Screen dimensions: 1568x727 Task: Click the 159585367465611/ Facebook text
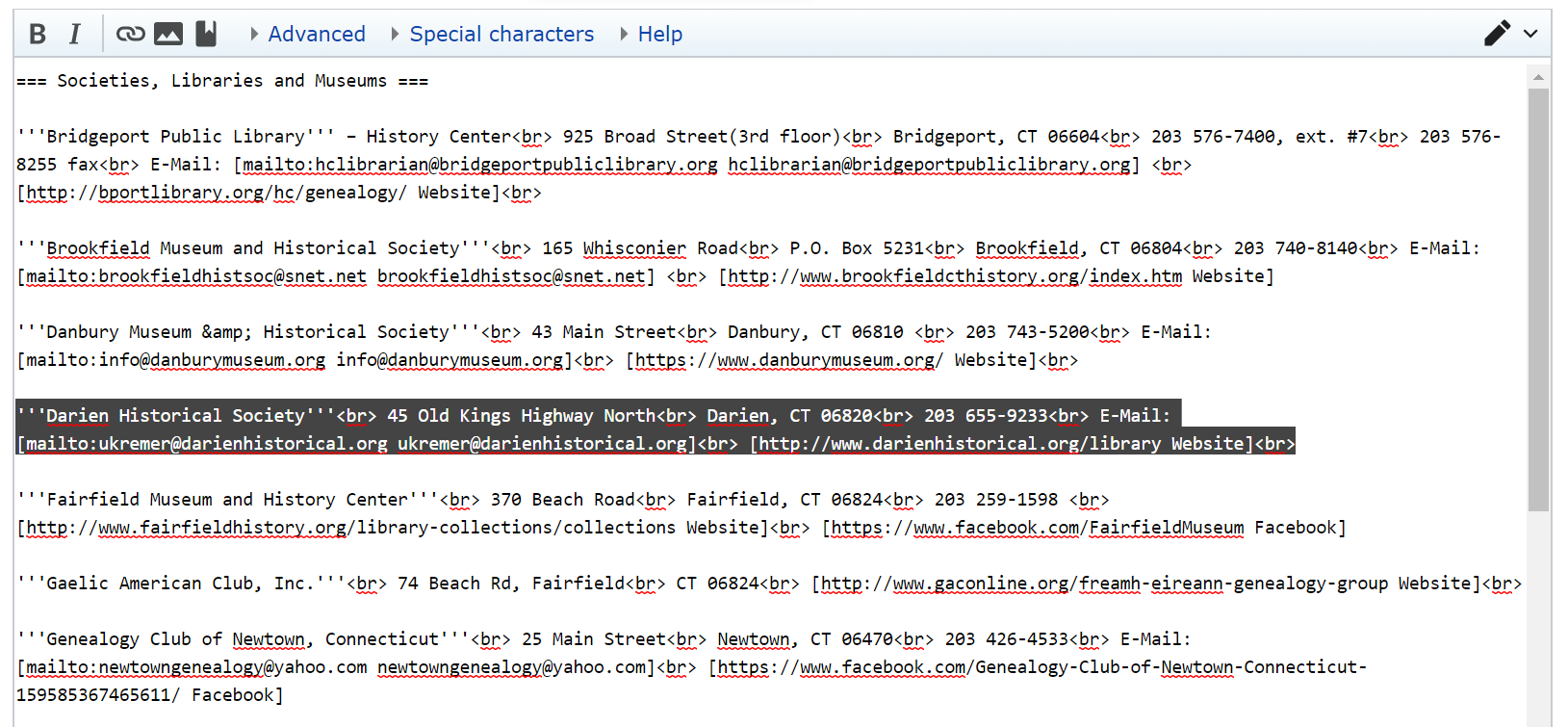(149, 695)
